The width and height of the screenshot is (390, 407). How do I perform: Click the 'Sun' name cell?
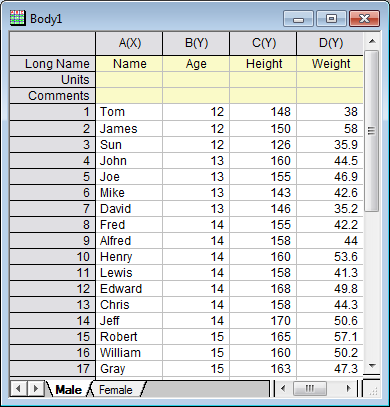(129, 145)
